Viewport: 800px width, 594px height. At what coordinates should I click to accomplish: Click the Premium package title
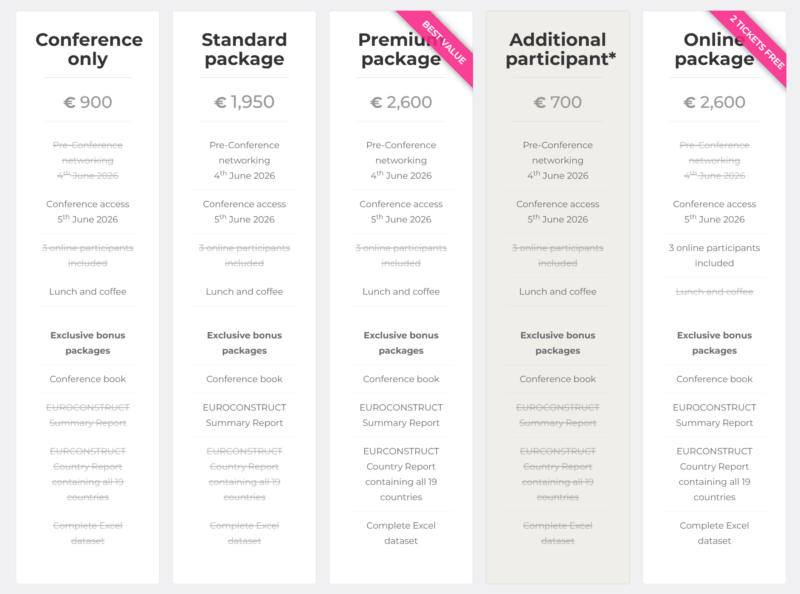(x=398, y=49)
